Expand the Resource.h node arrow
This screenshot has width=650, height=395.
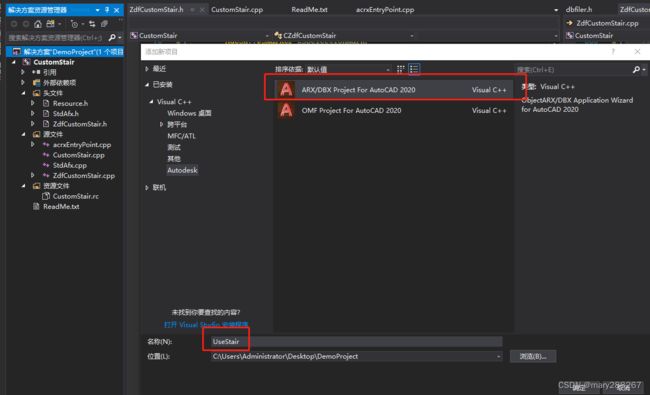33,103
